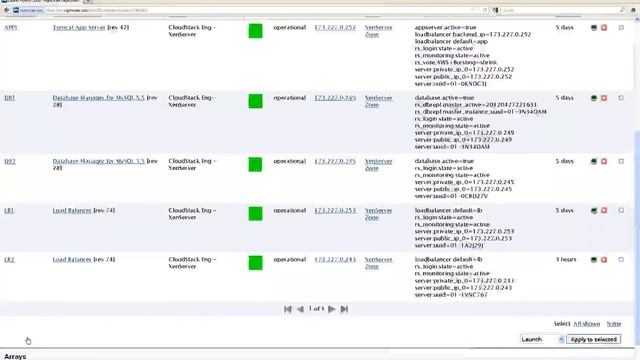Tick the checkbox for DB2 row
The image size is (640, 360).
[x=621, y=161]
